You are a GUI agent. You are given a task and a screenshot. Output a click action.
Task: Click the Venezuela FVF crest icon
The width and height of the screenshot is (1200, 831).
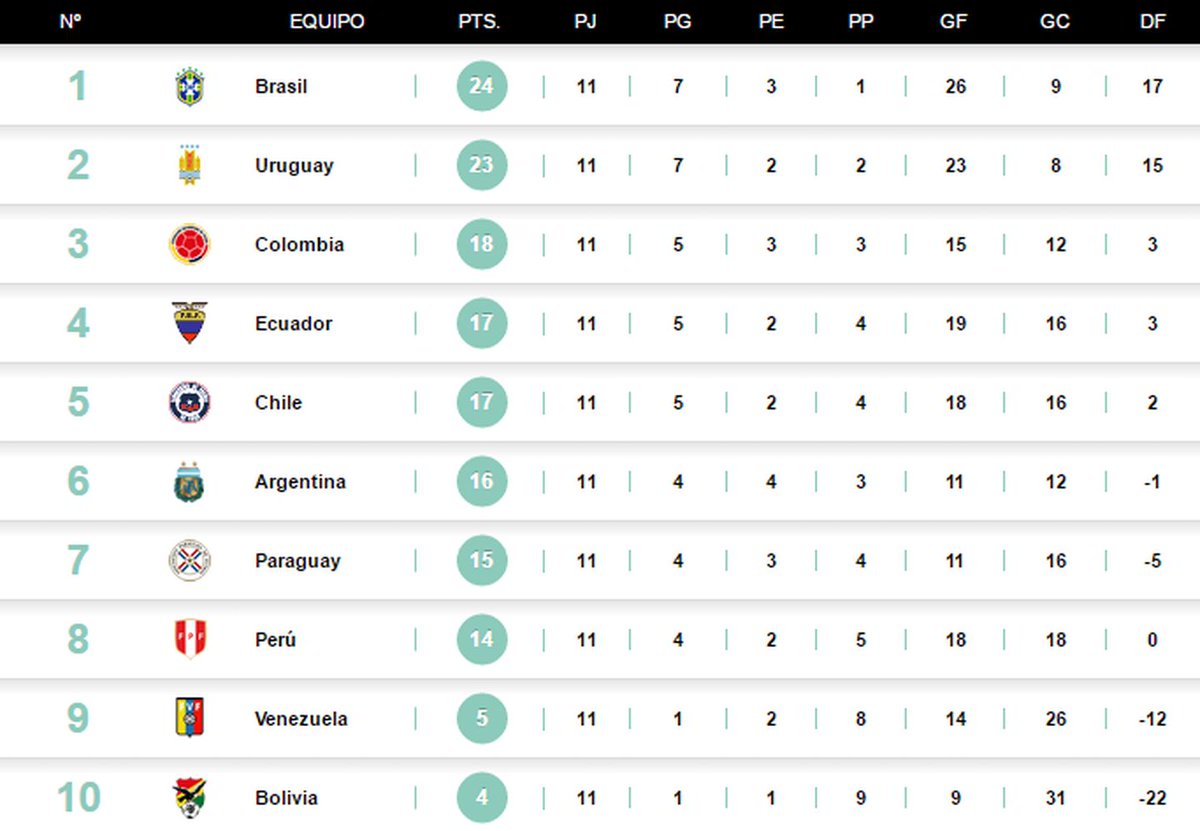189,718
